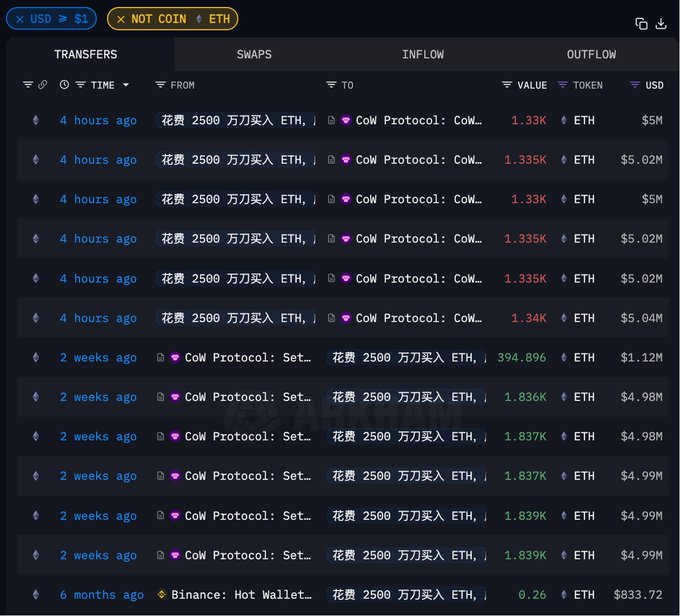Open first '4 hours ago' transaction with $5M
The height and width of the screenshot is (616, 680).
pyautogui.click(x=98, y=120)
